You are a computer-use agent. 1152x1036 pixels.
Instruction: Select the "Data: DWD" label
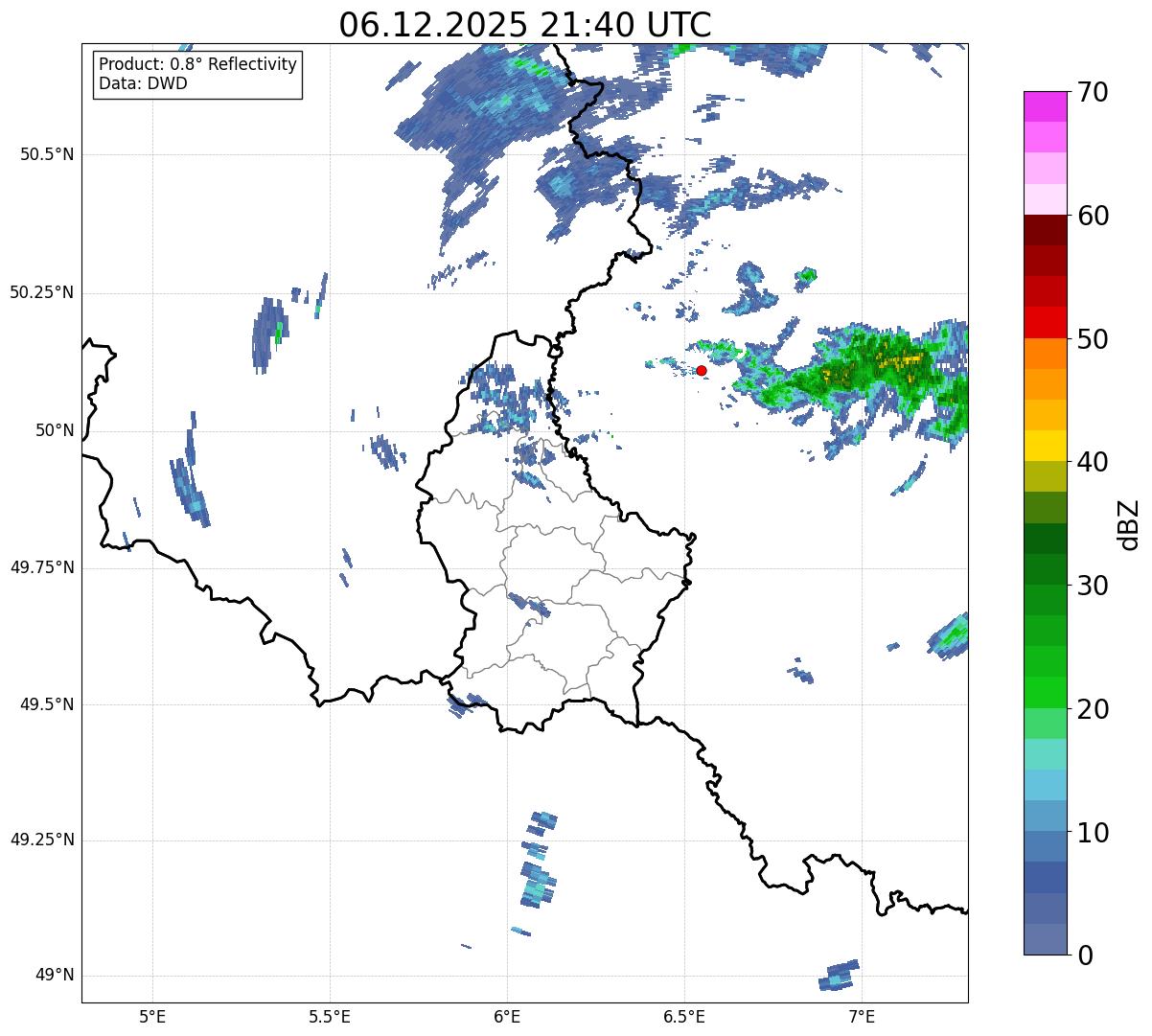143,83
